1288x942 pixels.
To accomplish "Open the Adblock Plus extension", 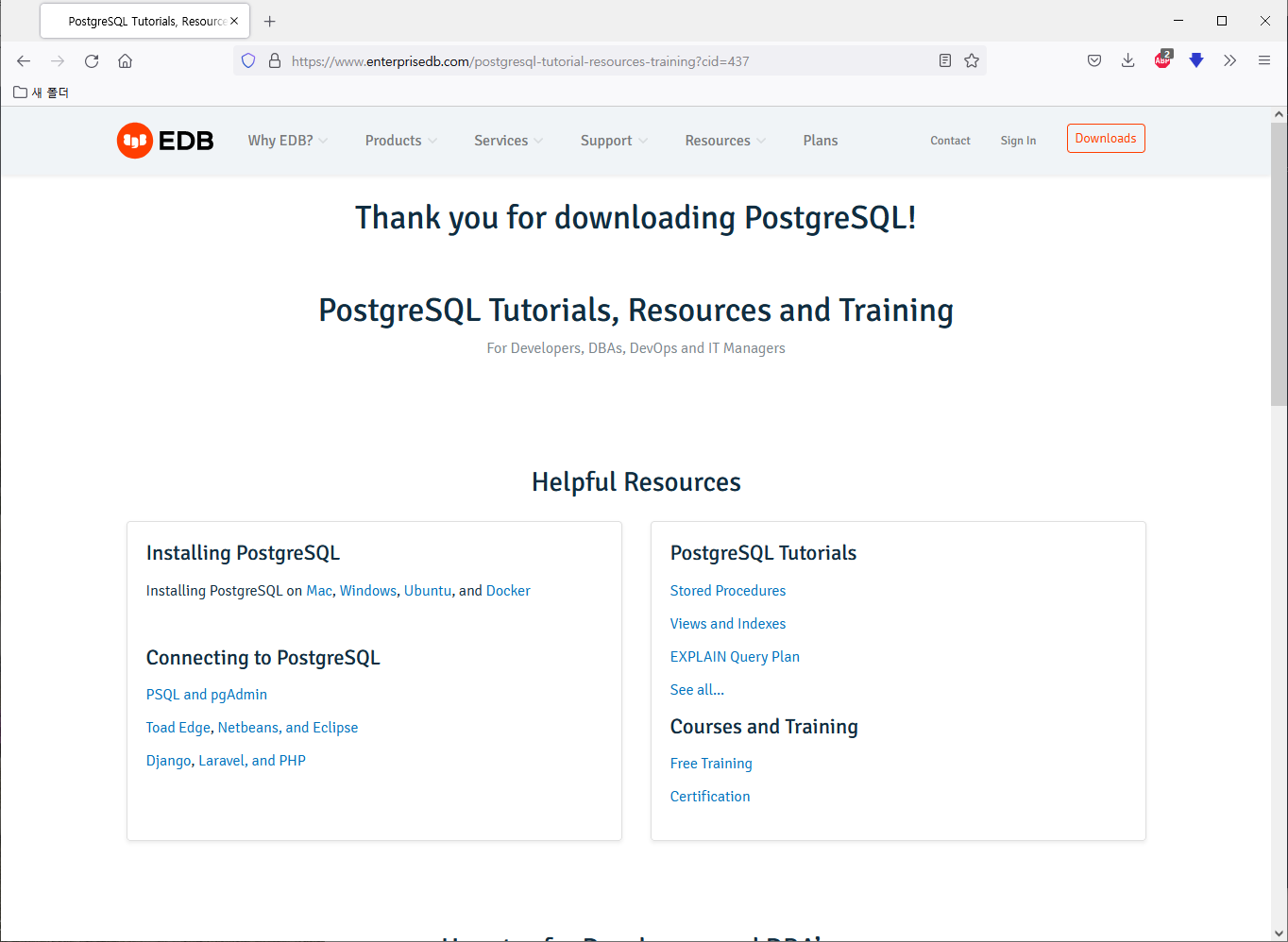I will click(x=1162, y=60).
